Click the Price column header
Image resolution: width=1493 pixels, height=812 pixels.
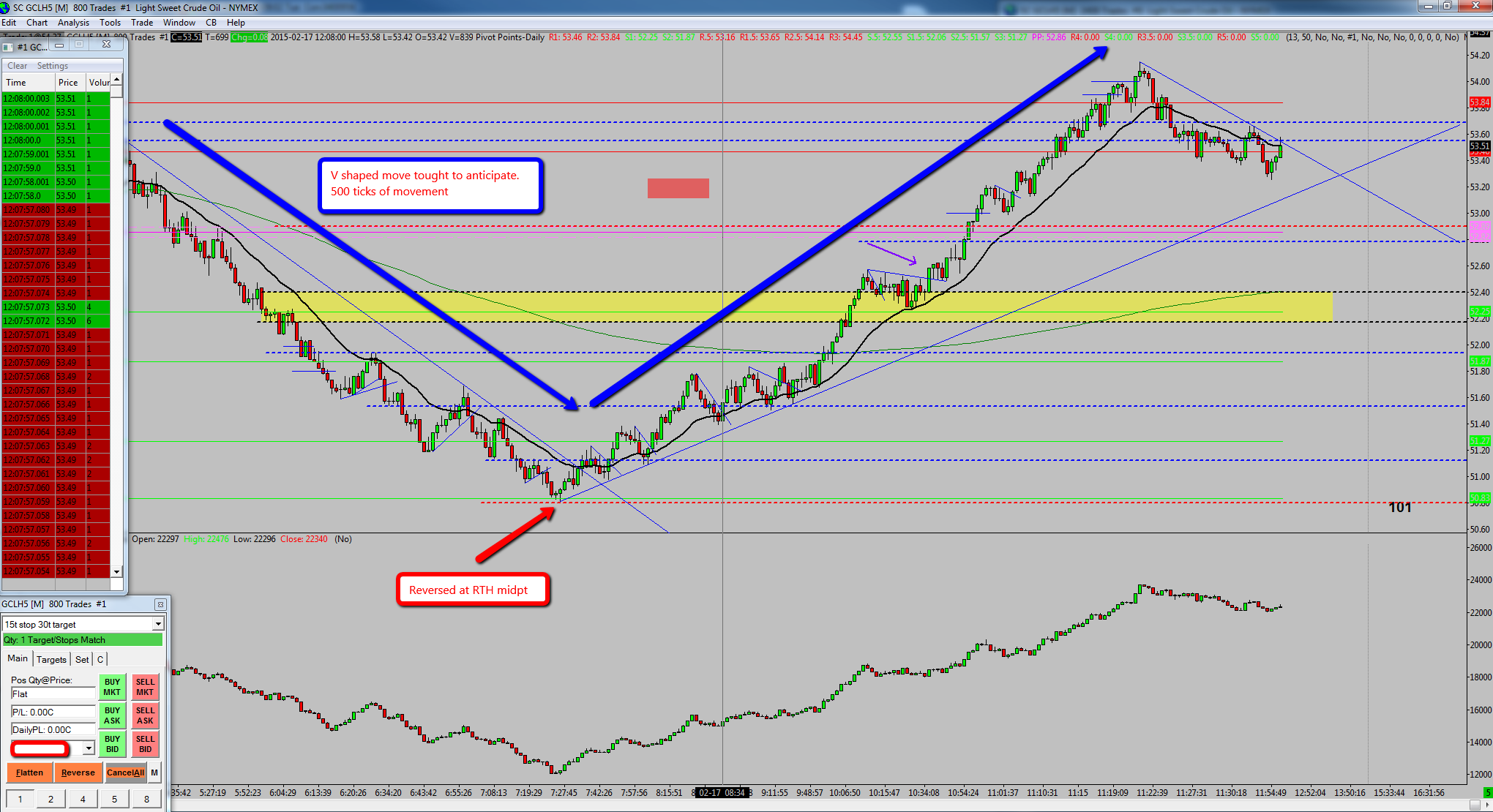(70, 83)
